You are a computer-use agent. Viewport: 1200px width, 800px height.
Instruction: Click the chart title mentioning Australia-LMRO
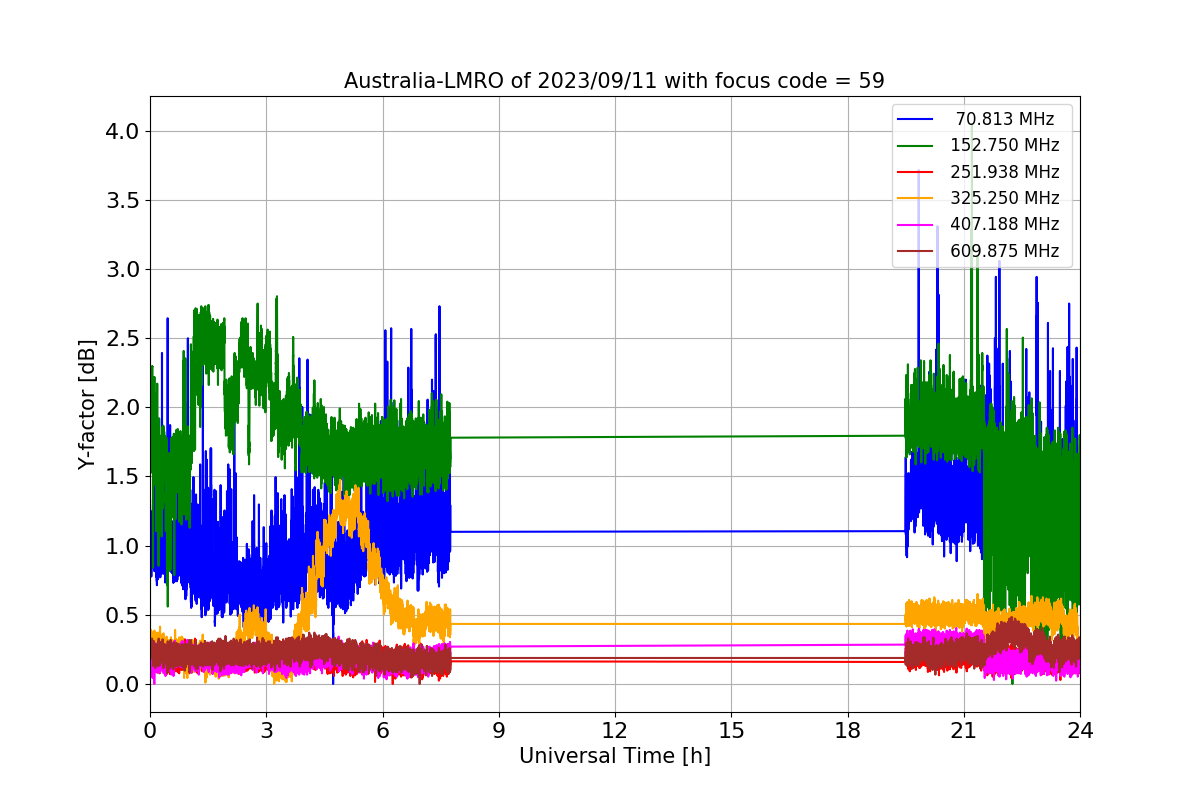point(614,81)
